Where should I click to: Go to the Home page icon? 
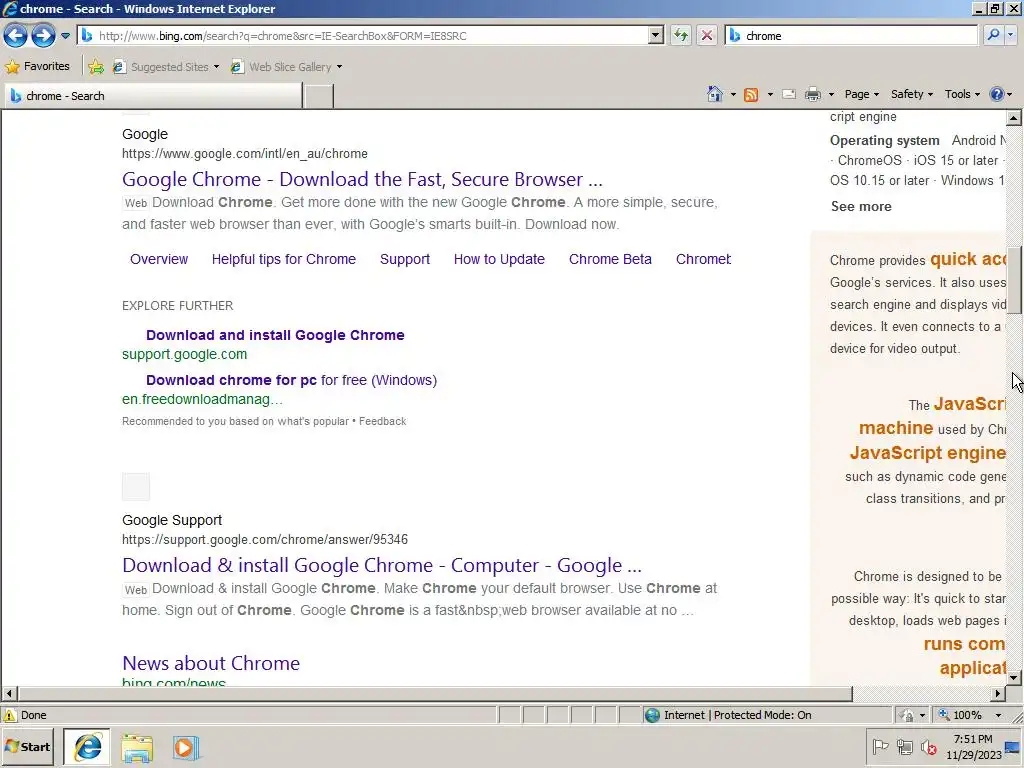click(715, 94)
